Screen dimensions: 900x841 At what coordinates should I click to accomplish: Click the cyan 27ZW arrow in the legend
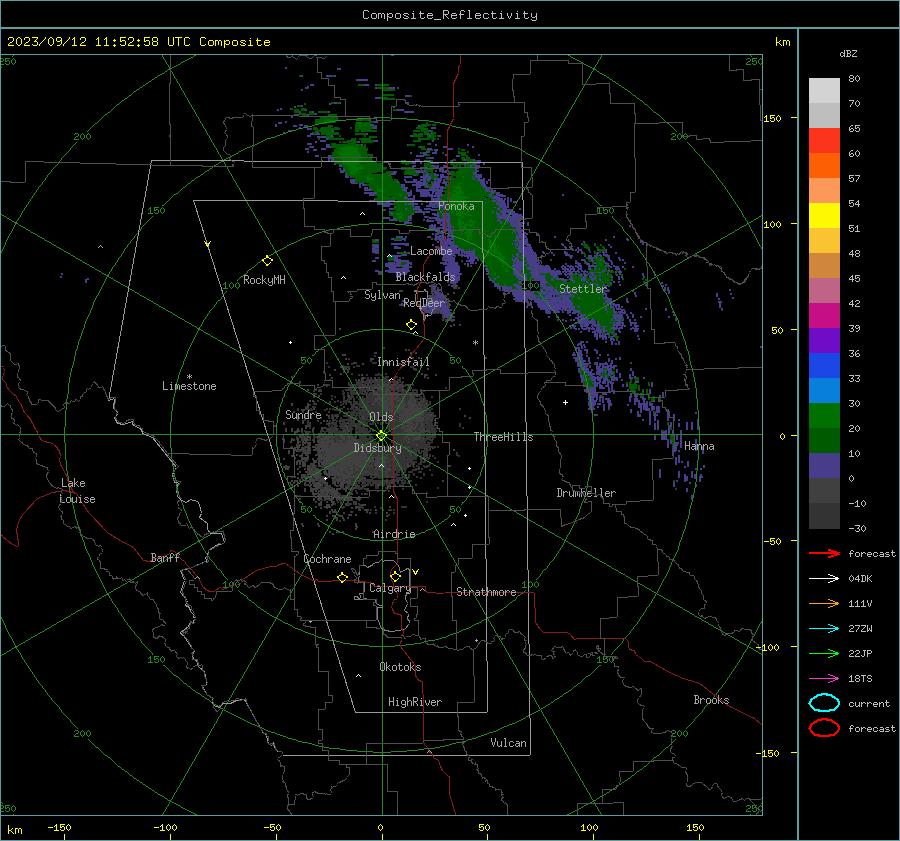(x=824, y=629)
